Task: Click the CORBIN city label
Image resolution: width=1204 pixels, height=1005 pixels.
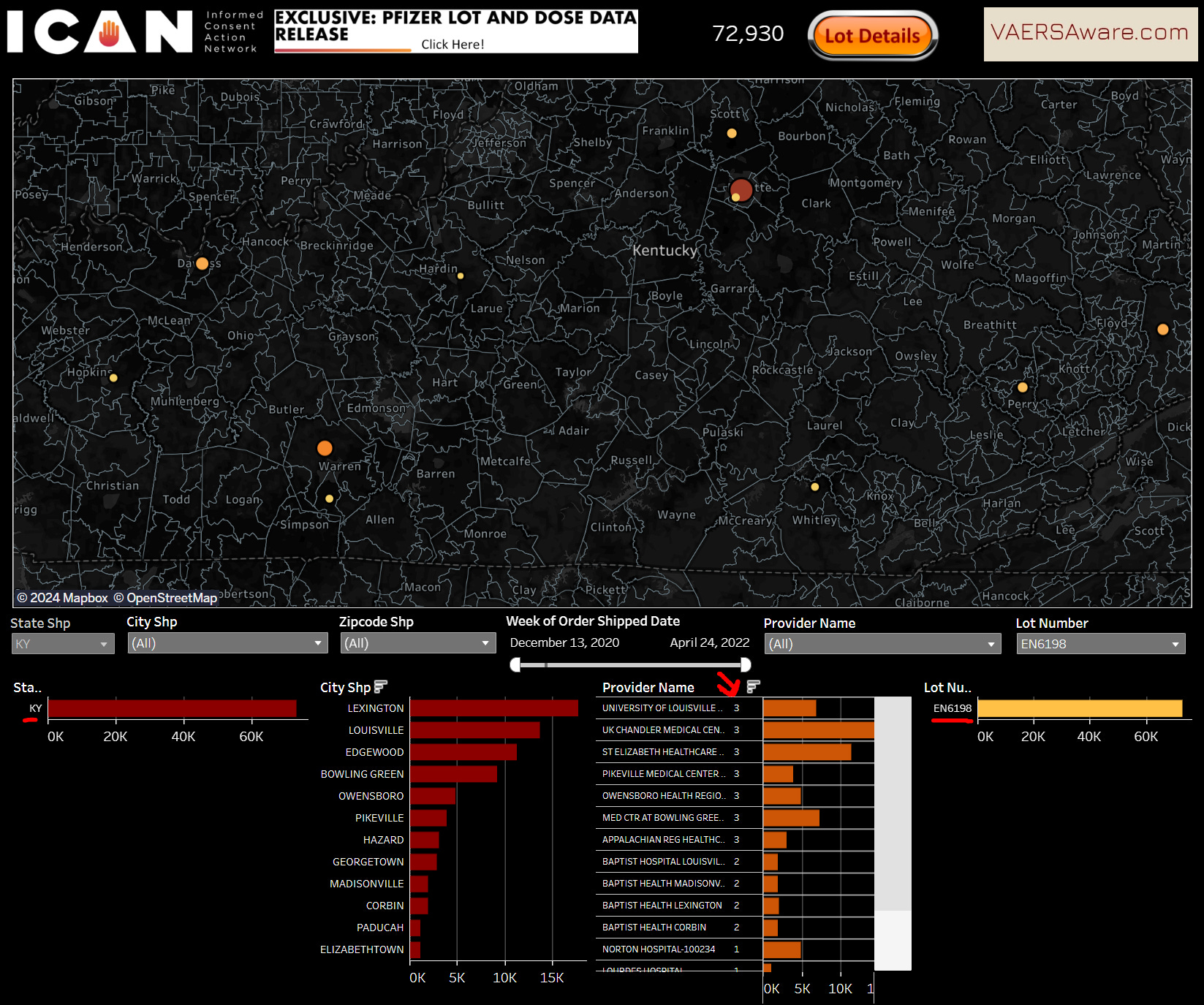Action: (x=385, y=906)
